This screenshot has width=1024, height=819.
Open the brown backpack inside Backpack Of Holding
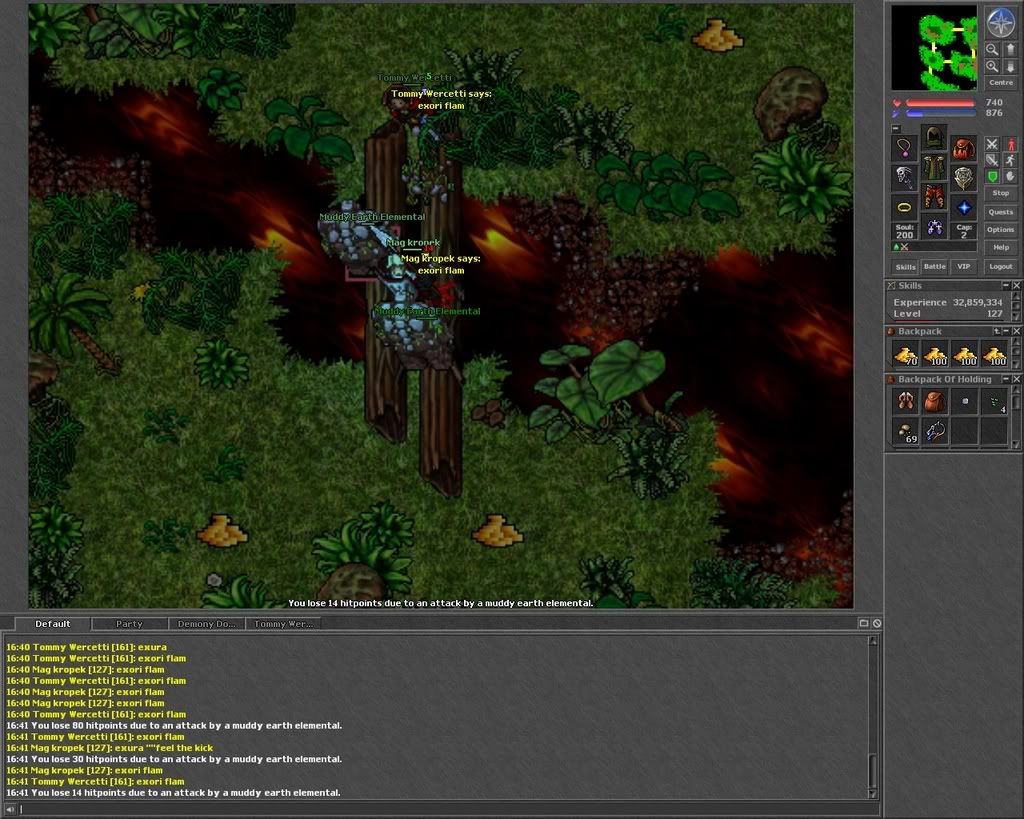[x=935, y=402]
